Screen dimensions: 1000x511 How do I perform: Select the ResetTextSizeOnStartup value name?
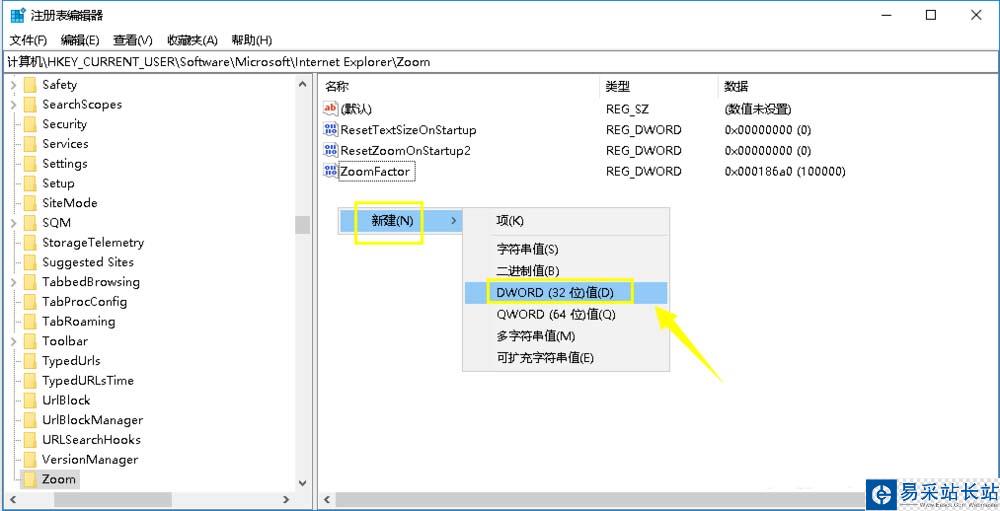click(409, 130)
